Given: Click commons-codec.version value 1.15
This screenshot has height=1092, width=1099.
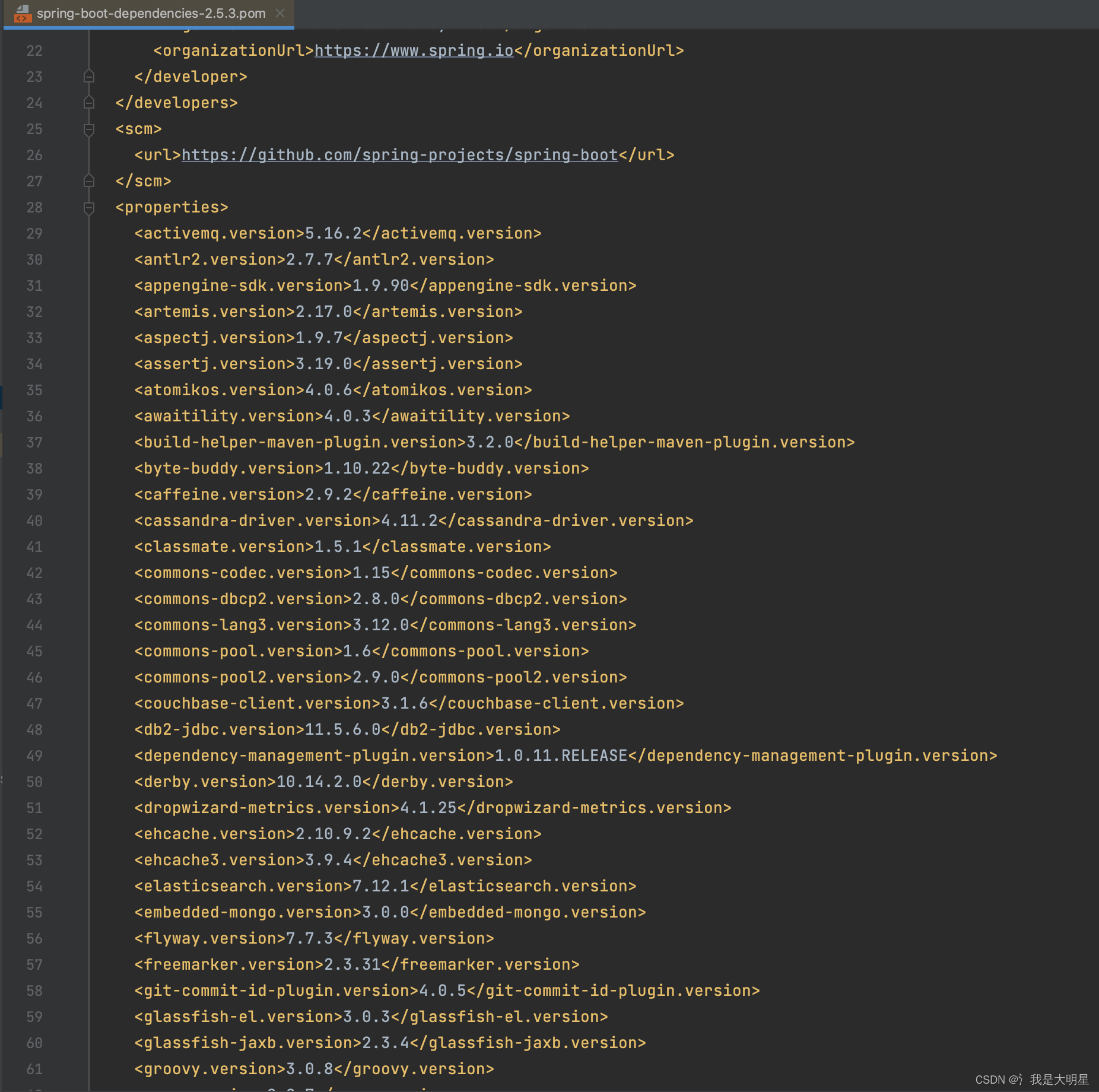Looking at the screenshot, I should tap(371, 573).
